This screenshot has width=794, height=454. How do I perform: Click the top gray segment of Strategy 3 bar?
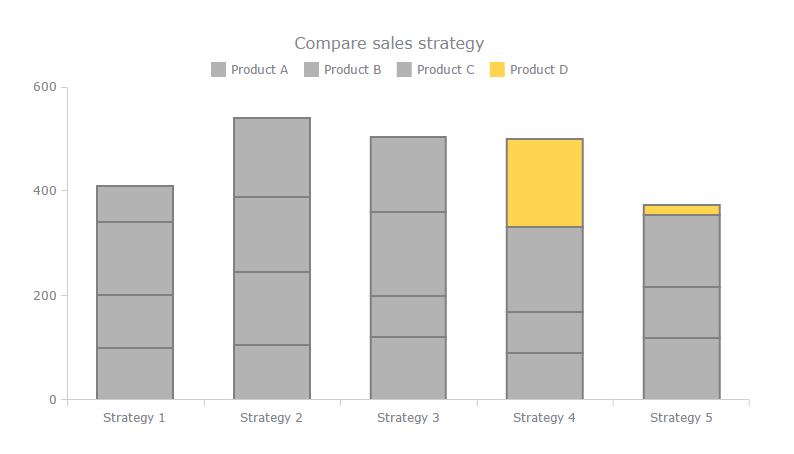(408, 174)
